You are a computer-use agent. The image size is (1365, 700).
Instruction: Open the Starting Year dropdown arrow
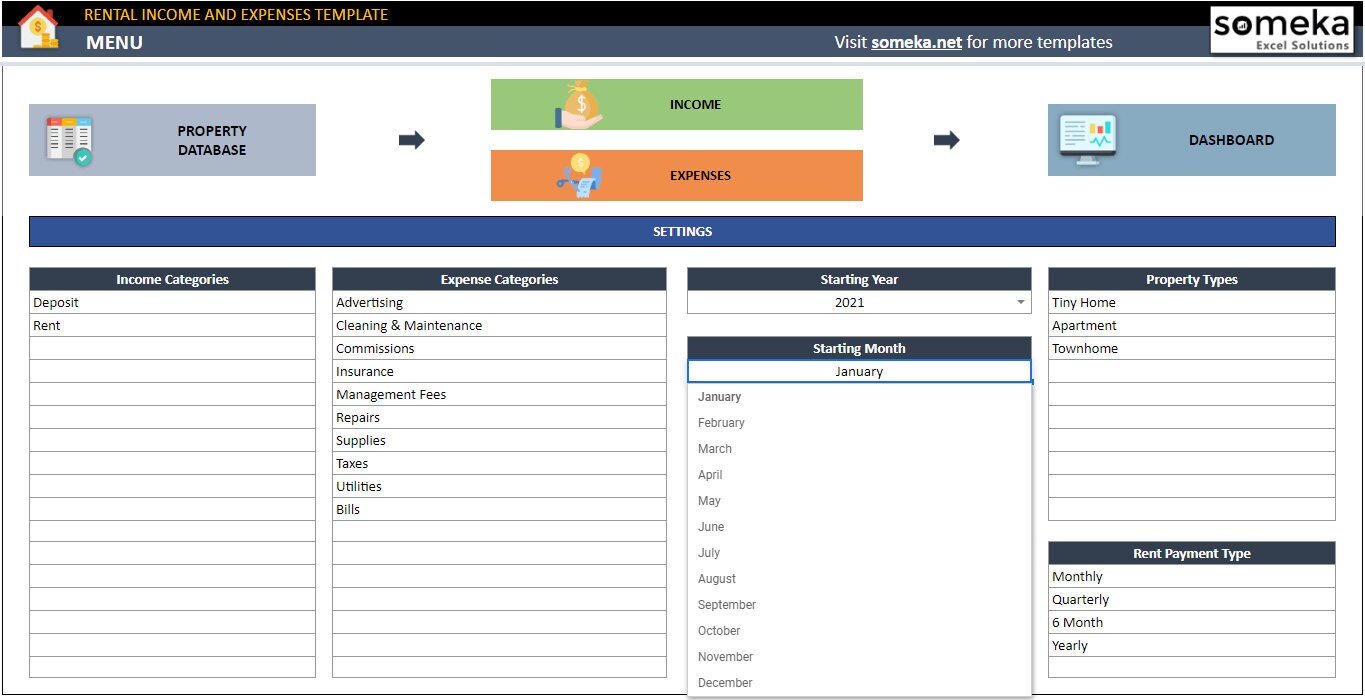click(x=1020, y=302)
